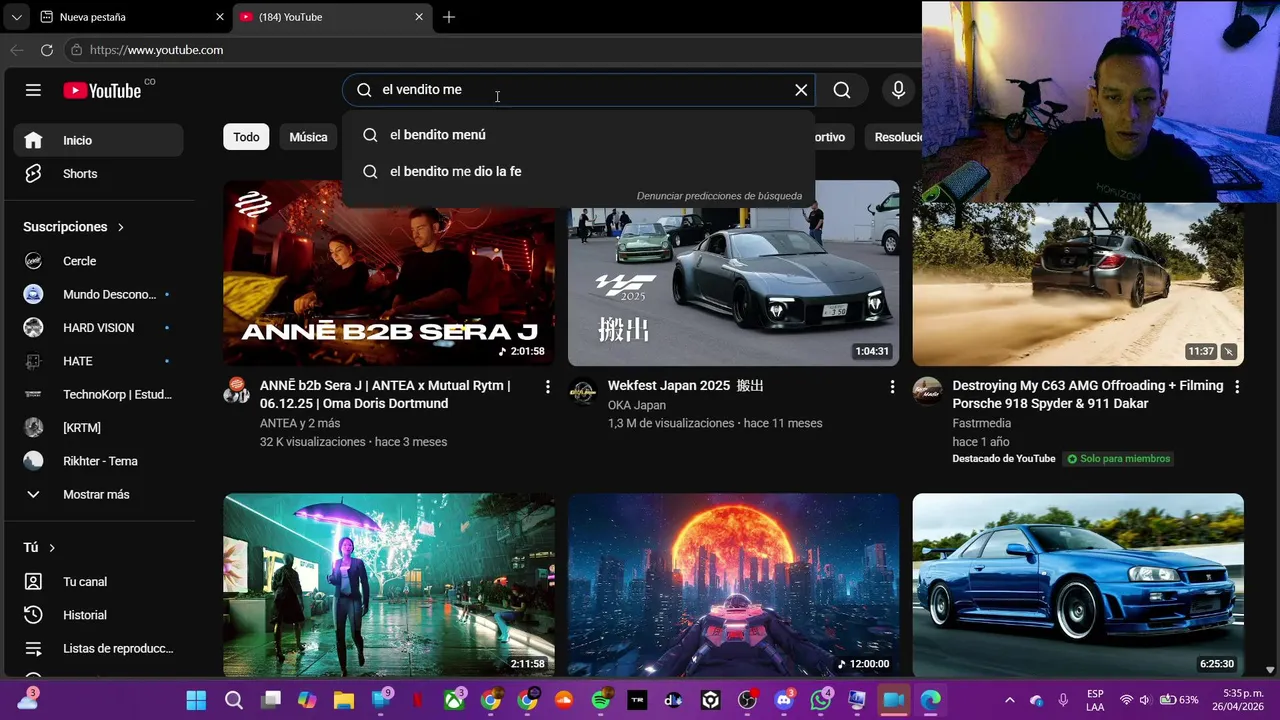Clear the search text with the X
The image size is (1280, 720).
coord(801,90)
